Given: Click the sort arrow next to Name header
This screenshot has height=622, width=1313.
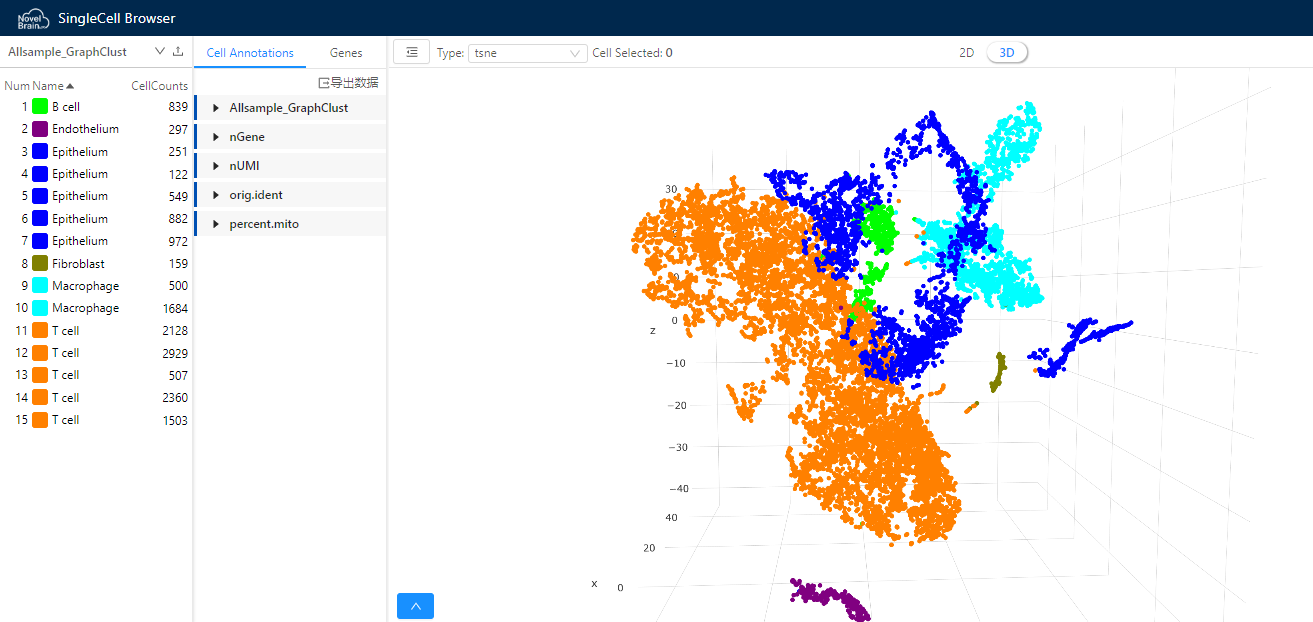Looking at the screenshot, I should (x=70, y=86).
